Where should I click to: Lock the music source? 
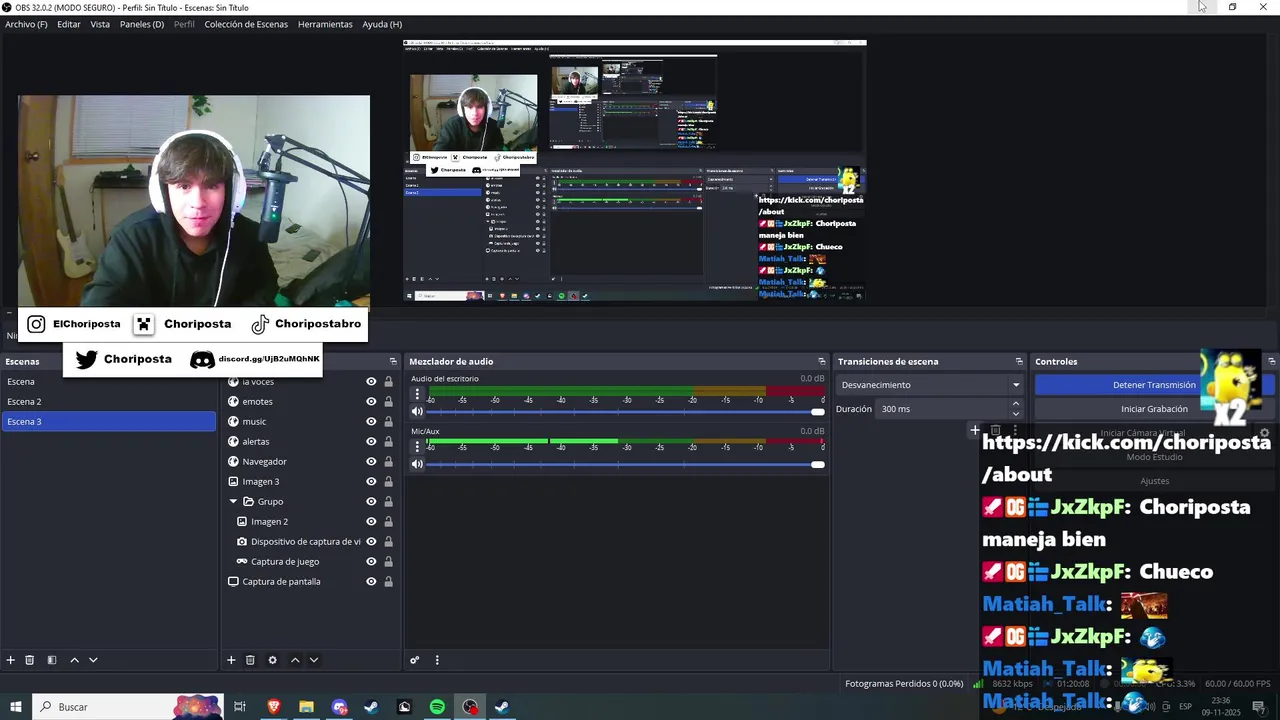pyautogui.click(x=388, y=421)
